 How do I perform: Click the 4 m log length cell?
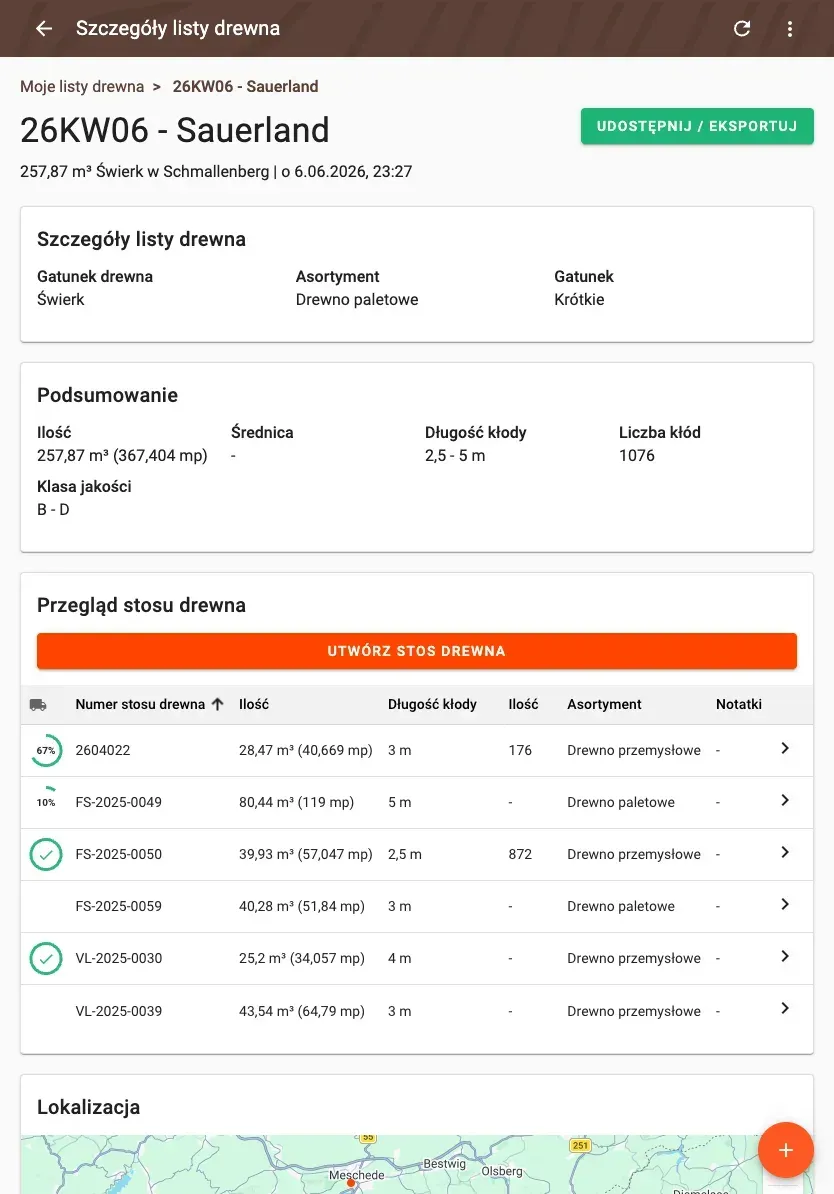click(399, 958)
